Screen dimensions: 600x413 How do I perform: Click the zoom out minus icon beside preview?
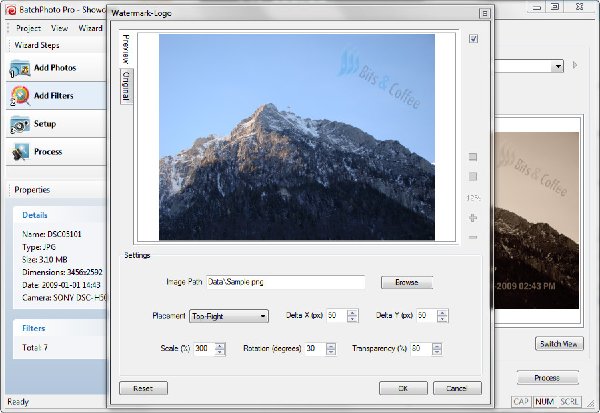473,237
